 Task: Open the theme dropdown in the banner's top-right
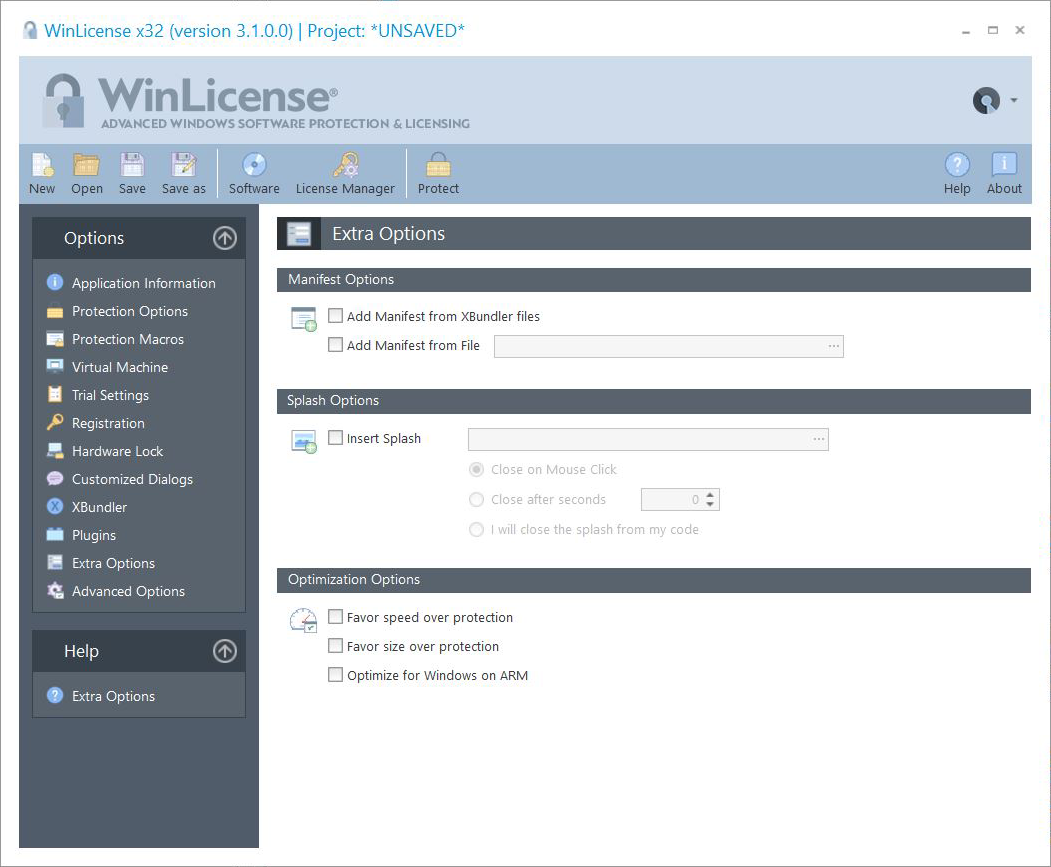coord(1013,100)
